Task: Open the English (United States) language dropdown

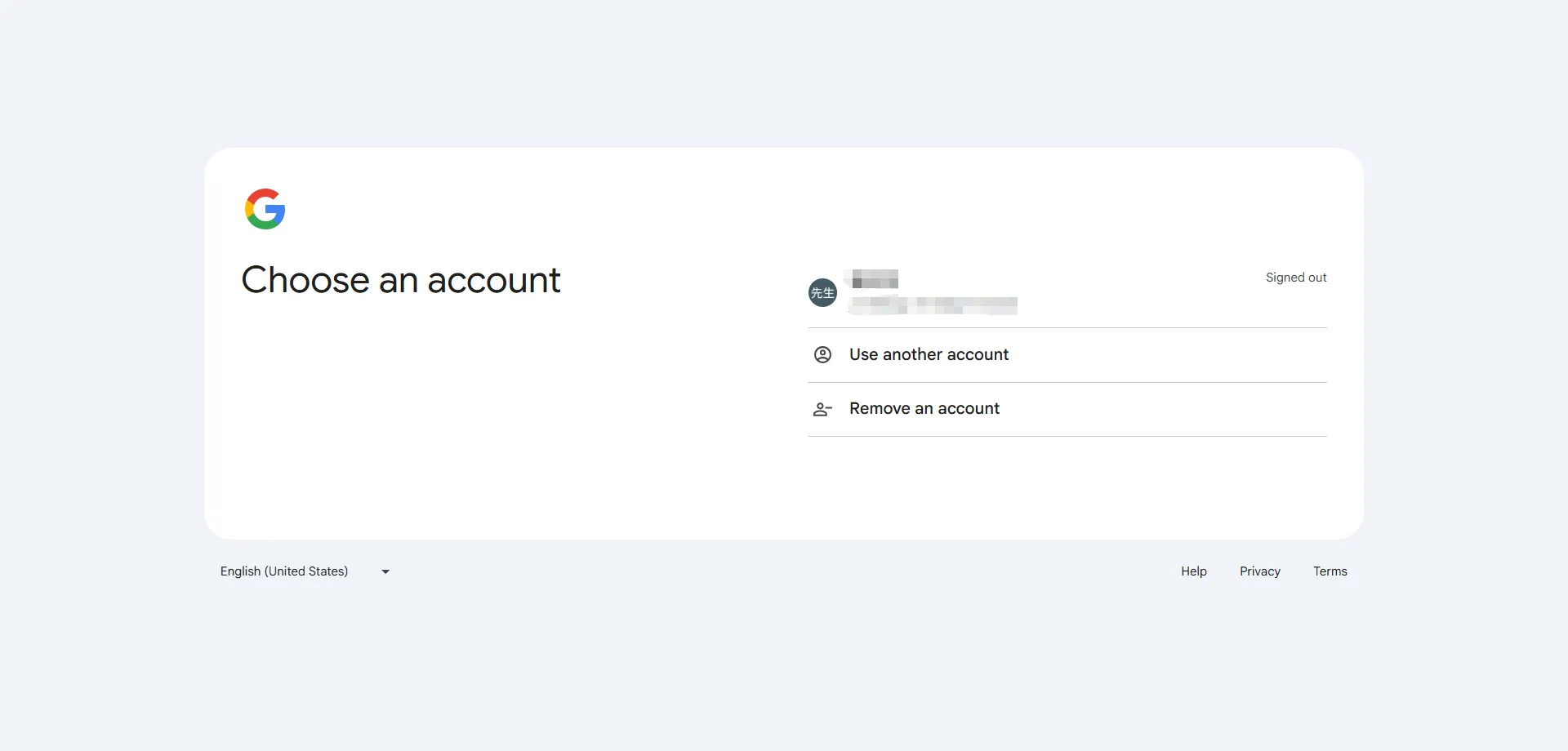Action: [283, 571]
